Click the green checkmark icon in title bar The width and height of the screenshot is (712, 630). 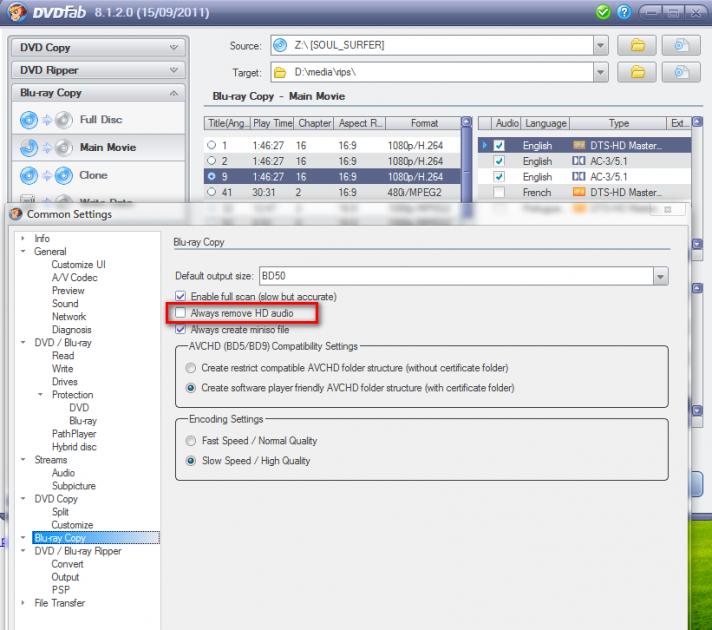point(603,12)
